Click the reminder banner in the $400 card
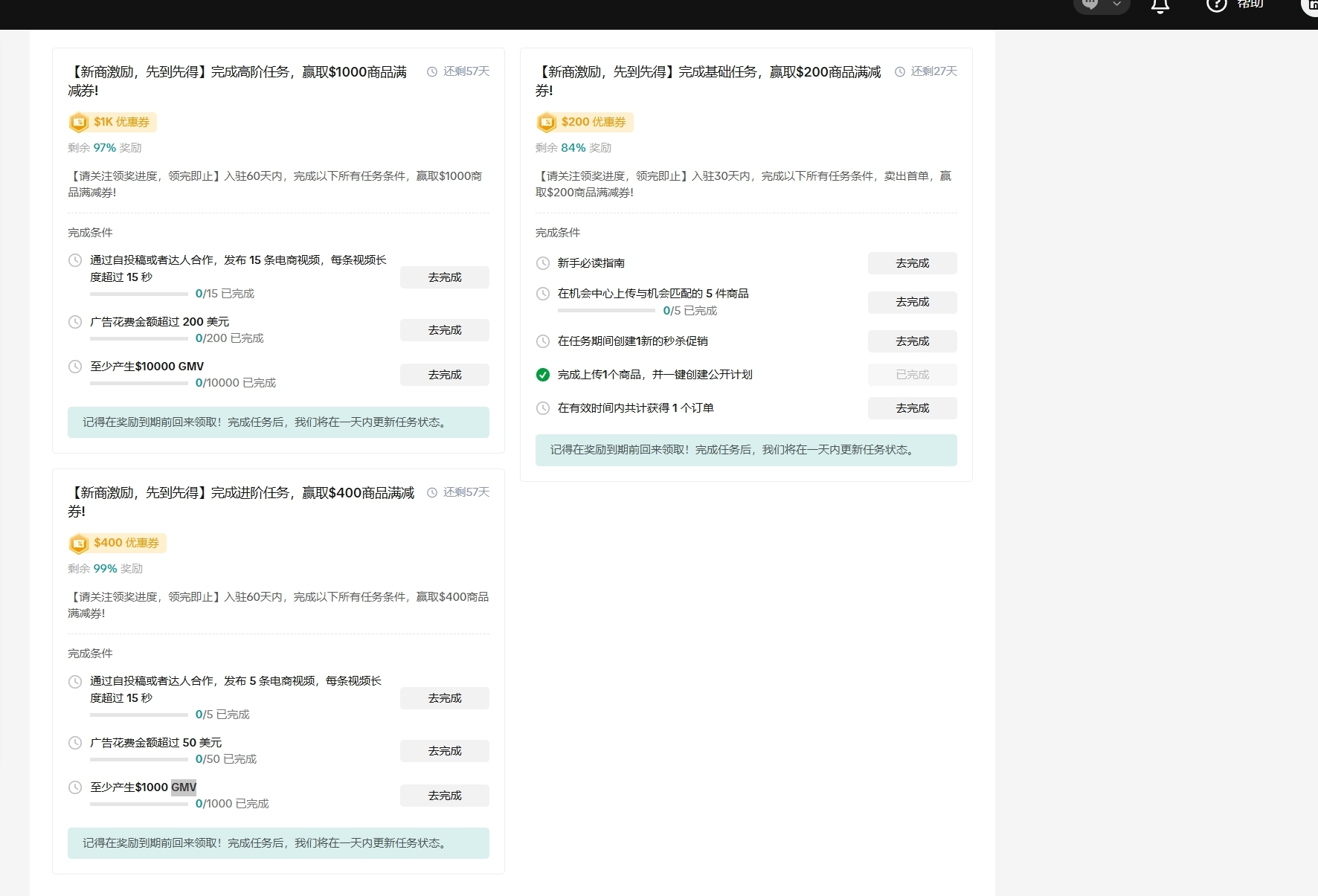The image size is (1318, 896). click(278, 843)
